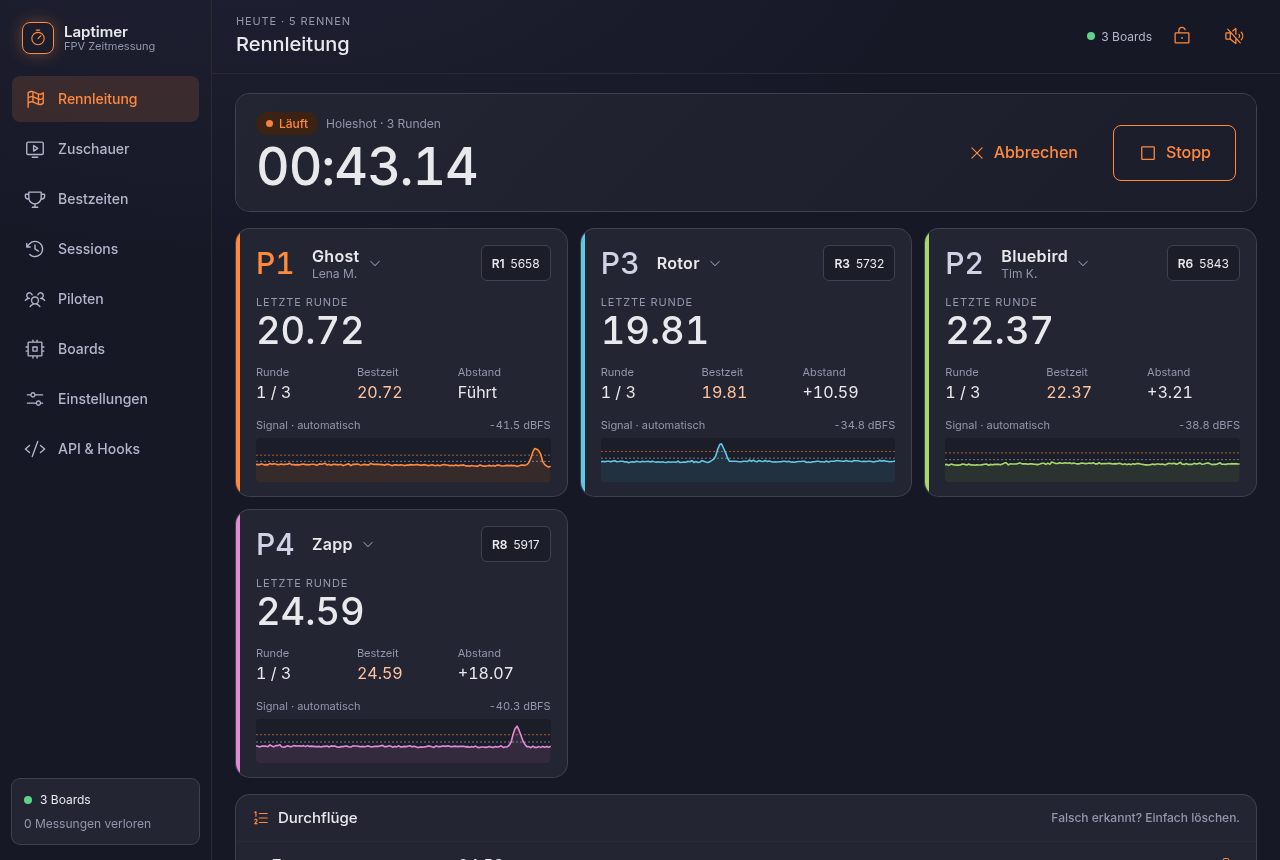Screen dimensions: 1280x860
Task: Select the R6 5843 channel badge
Action: click(x=1203, y=263)
